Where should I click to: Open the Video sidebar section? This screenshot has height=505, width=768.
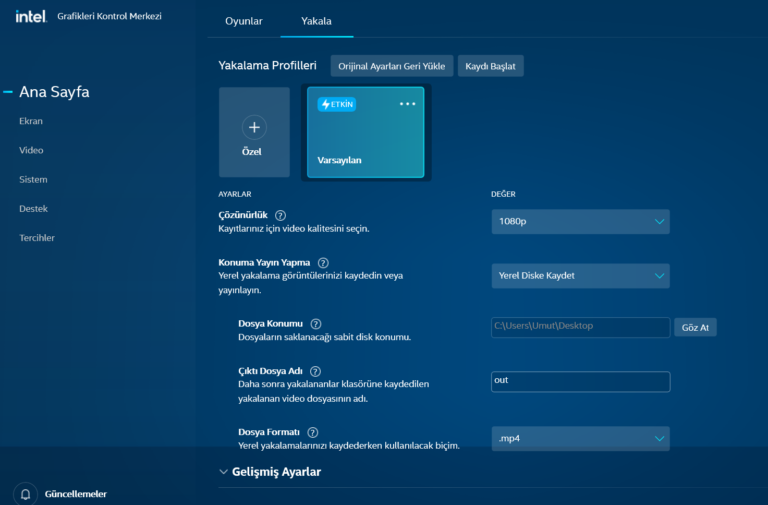31,150
